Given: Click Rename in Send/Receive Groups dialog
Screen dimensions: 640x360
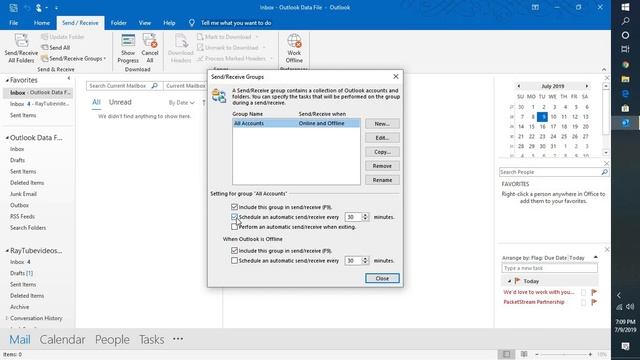Looking at the screenshot, I should click(x=382, y=180).
